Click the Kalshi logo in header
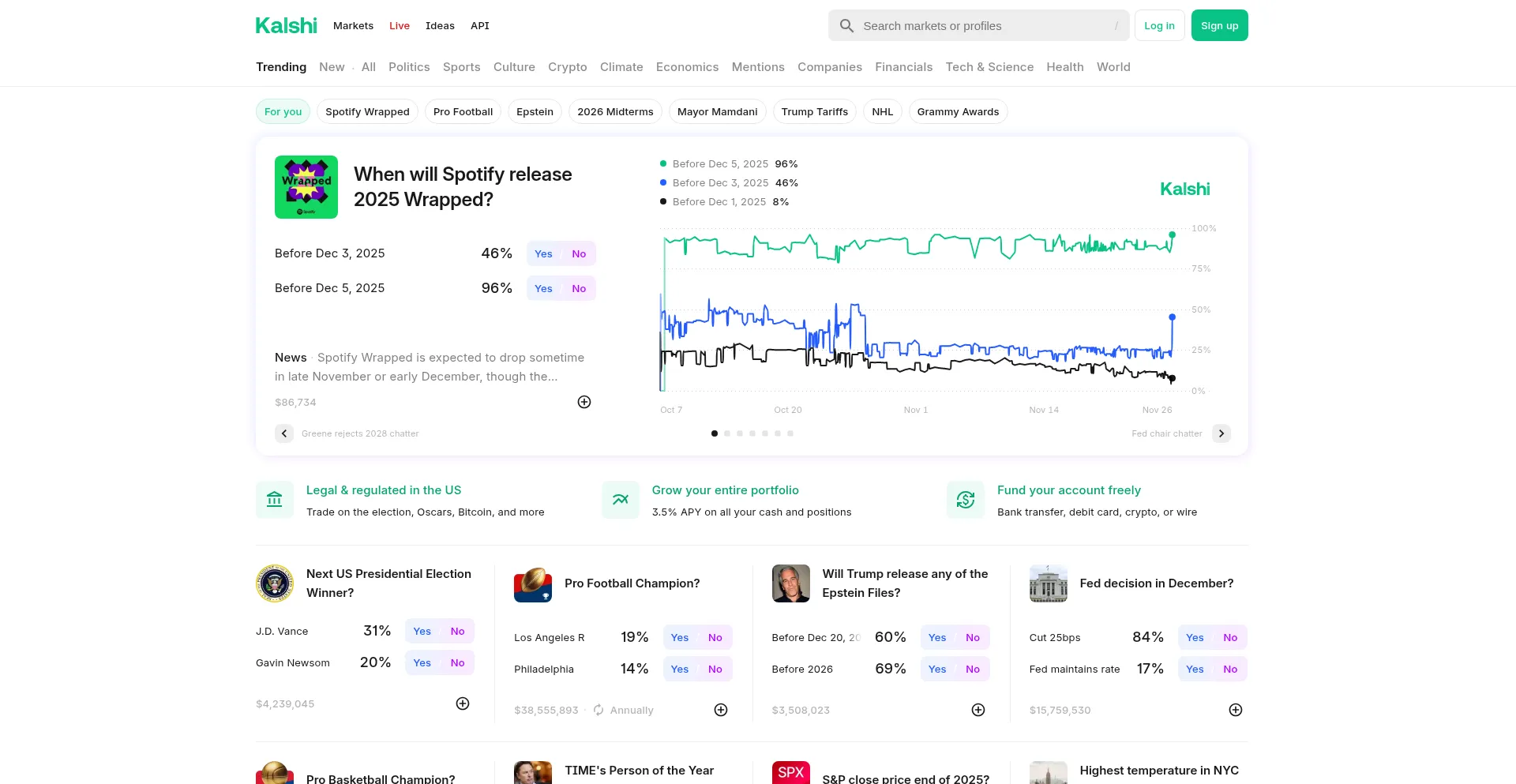Screen dimensions: 1516x784 [286, 26]
